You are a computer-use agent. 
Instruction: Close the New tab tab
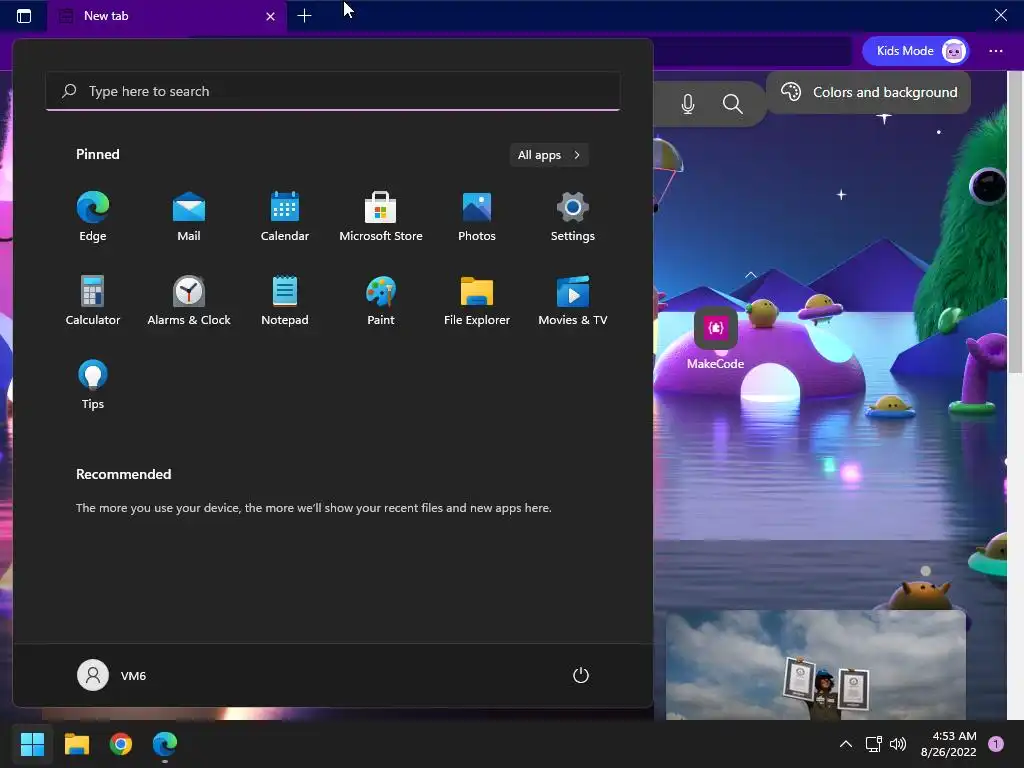click(270, 16)
